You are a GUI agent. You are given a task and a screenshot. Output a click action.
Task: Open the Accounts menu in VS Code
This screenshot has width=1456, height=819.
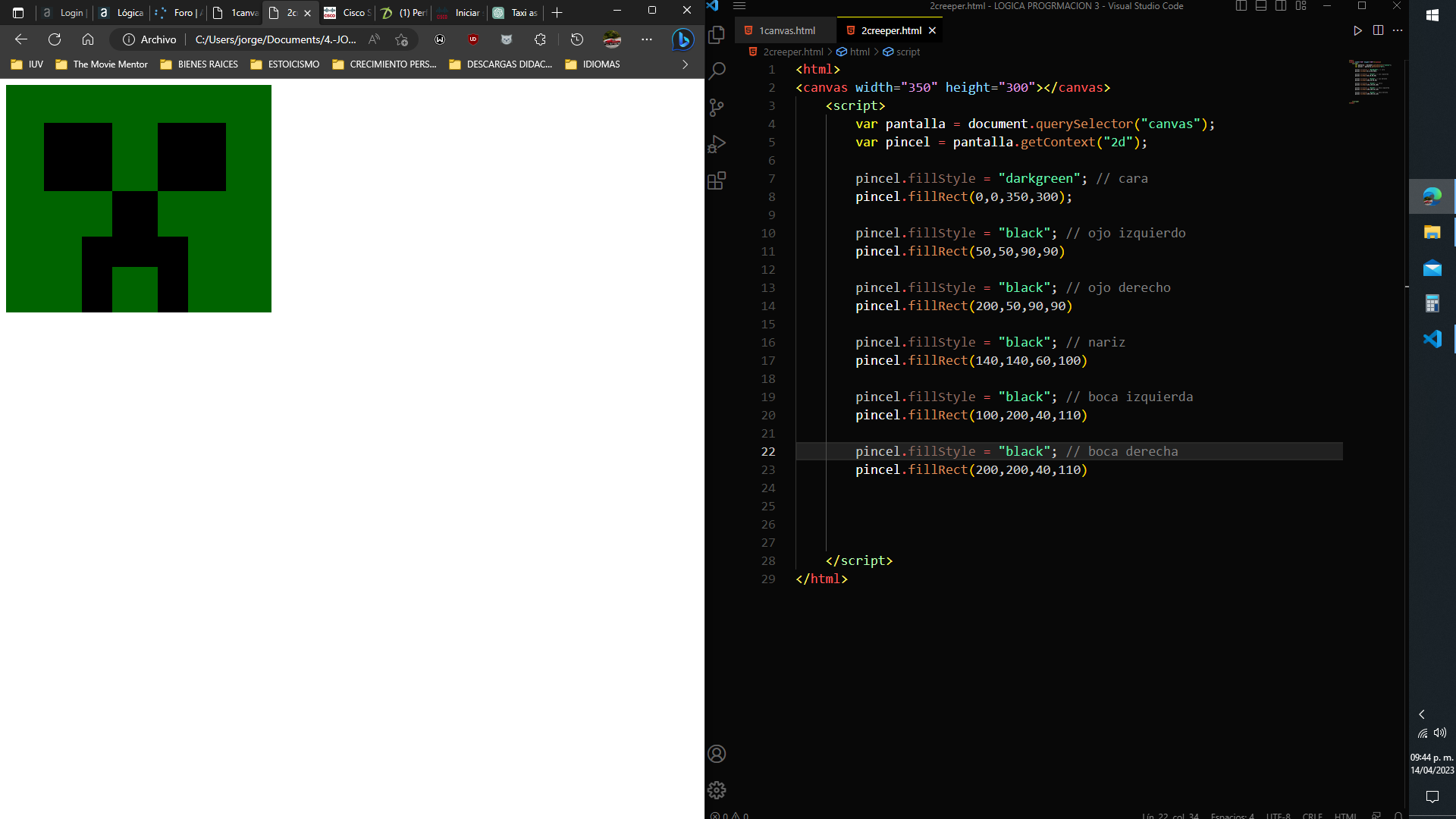click(x=717, y=754)
